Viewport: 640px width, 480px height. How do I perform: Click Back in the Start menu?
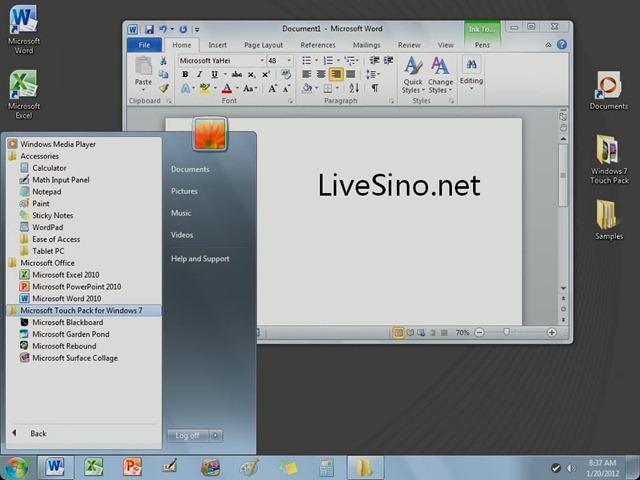pyautogui.click(x=38, y=433)
